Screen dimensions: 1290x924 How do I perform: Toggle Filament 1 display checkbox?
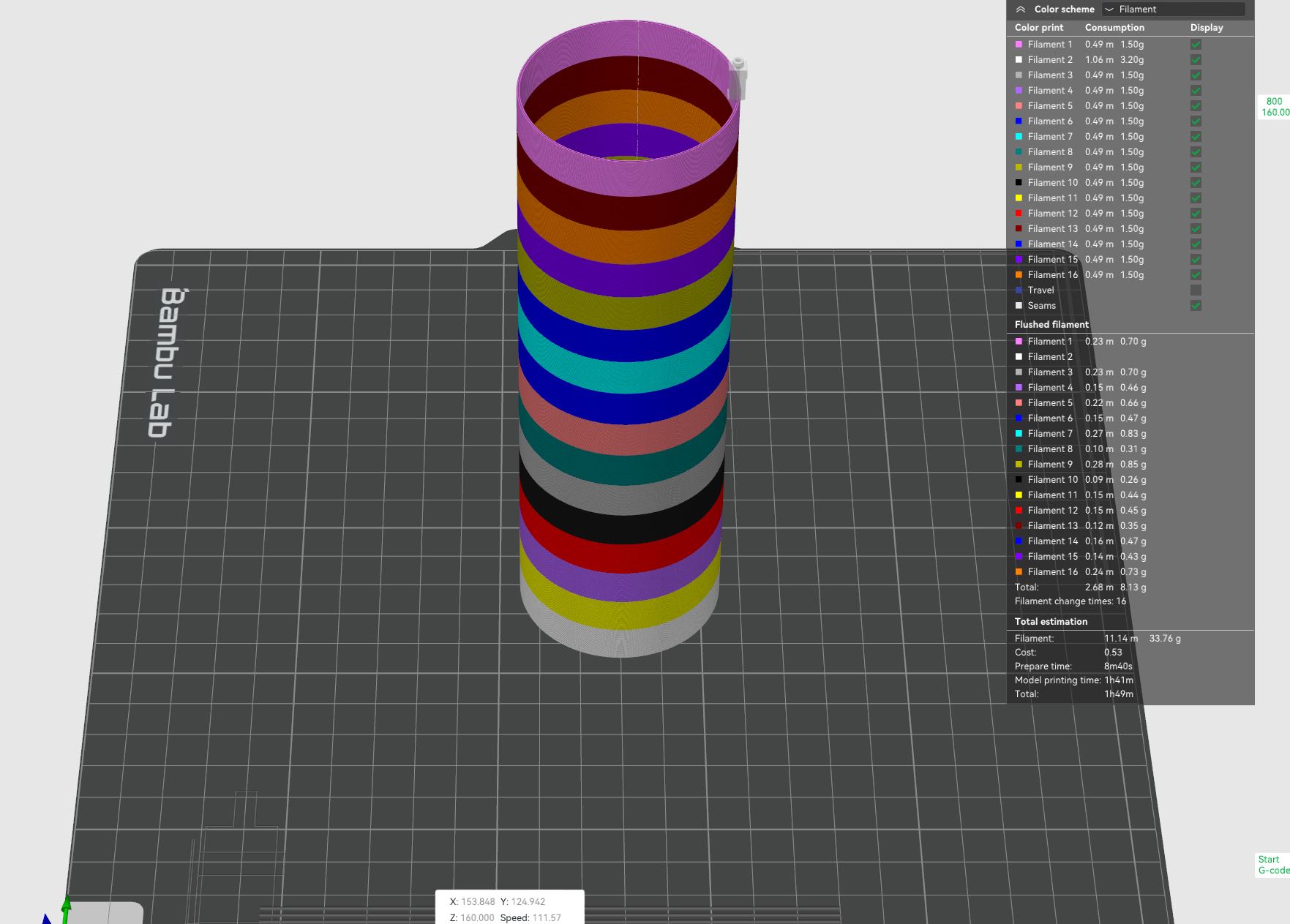(x=1196, y=45)
